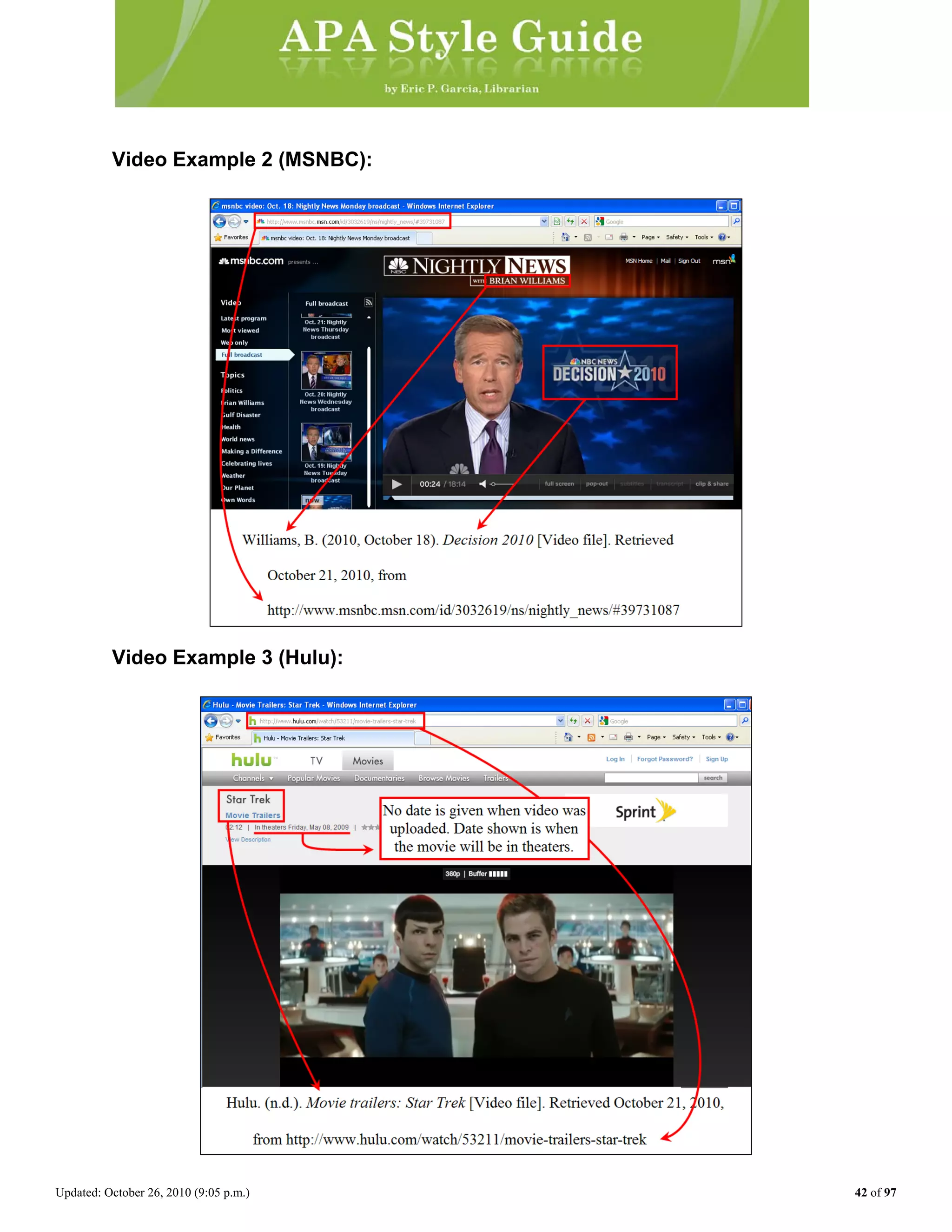The image size is (952, 1232).
Task: Select Latest program in Video list
Action: point(243,319)
